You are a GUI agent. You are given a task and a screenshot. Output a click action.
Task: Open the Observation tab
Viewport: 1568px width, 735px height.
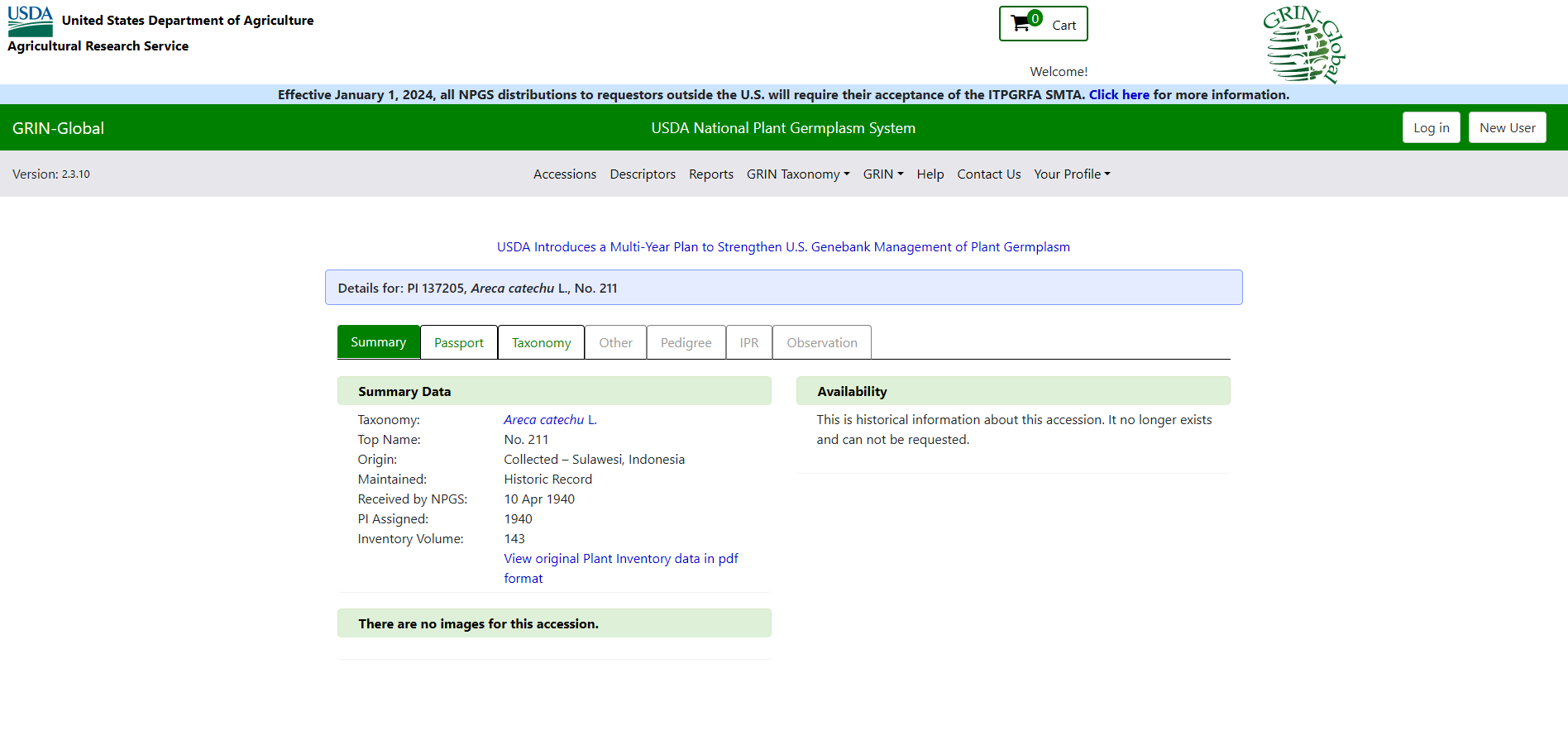point(821,343)
